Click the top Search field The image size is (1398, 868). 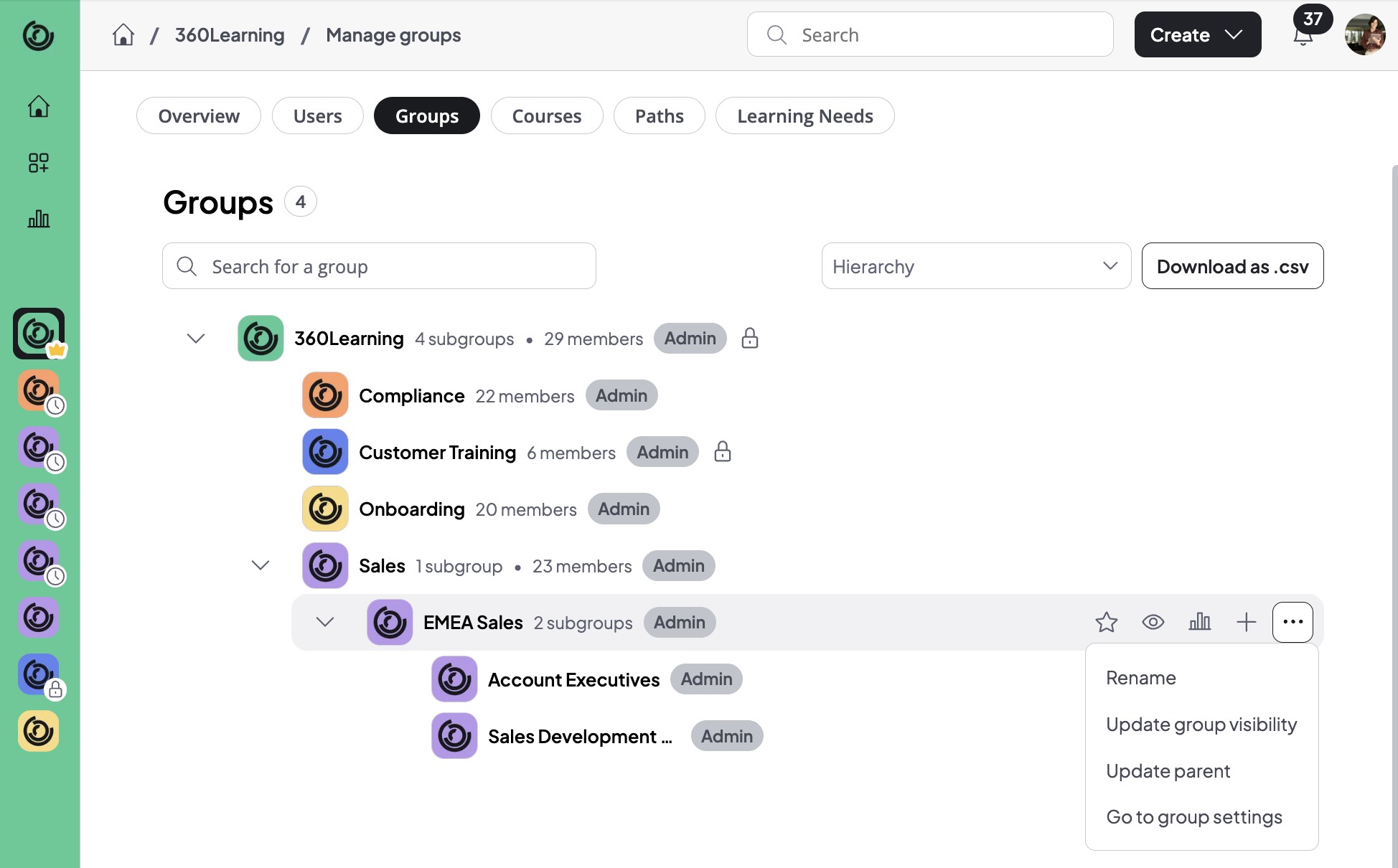(x=930, y=34)
